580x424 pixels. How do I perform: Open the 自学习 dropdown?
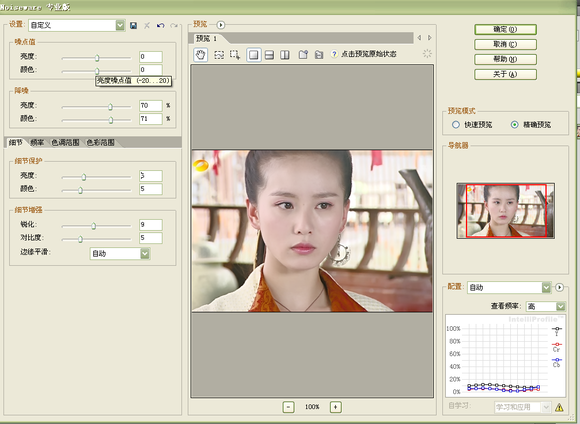point(546,407)
